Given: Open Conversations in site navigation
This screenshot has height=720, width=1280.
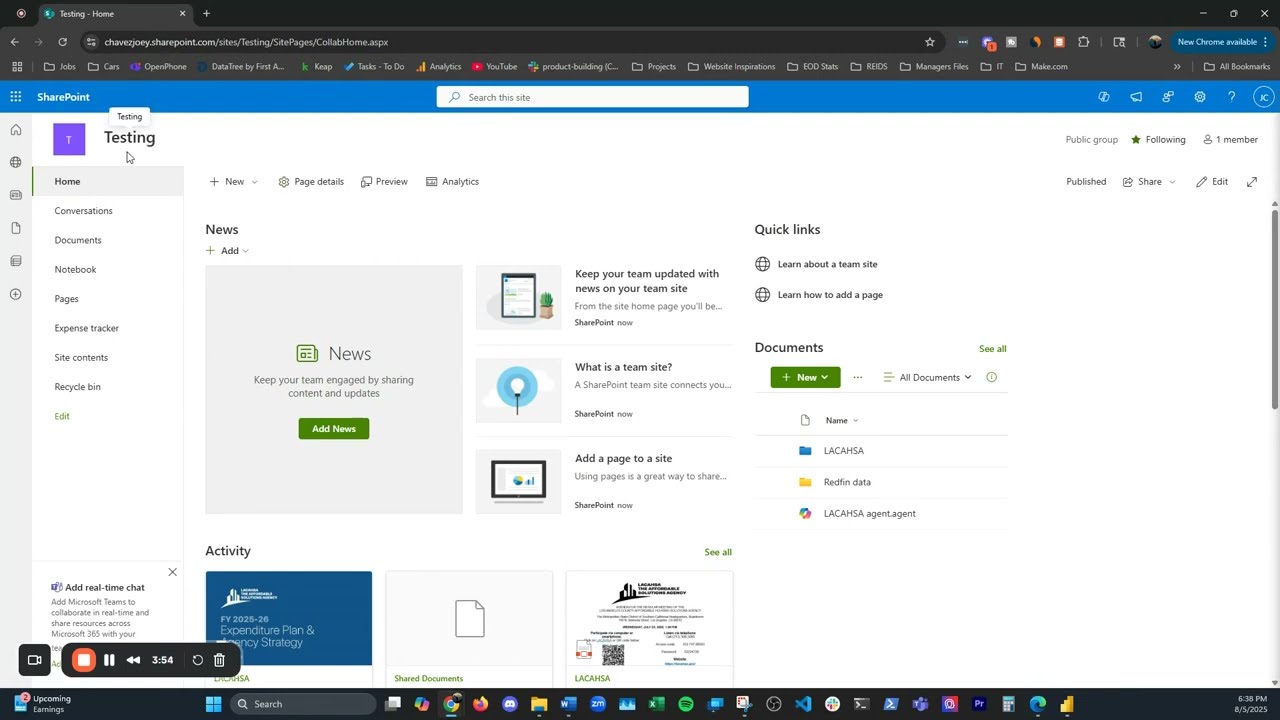Looking at the screenshot, I should coord(108,211).
